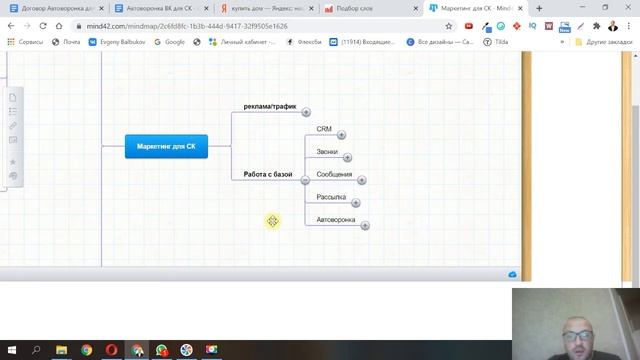The image size is (640, 360).
Task: Open a new browser tab
Action: click(x=539, y=8)
